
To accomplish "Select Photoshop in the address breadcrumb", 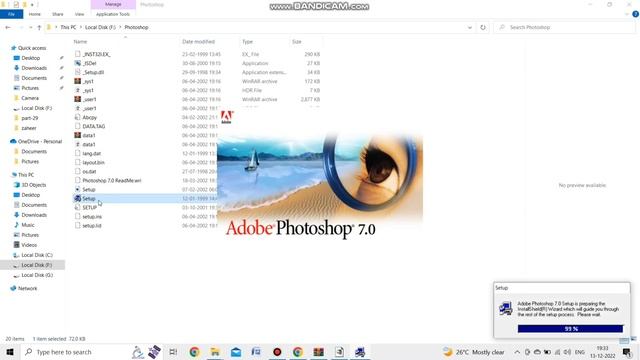I will pos(136,27).
